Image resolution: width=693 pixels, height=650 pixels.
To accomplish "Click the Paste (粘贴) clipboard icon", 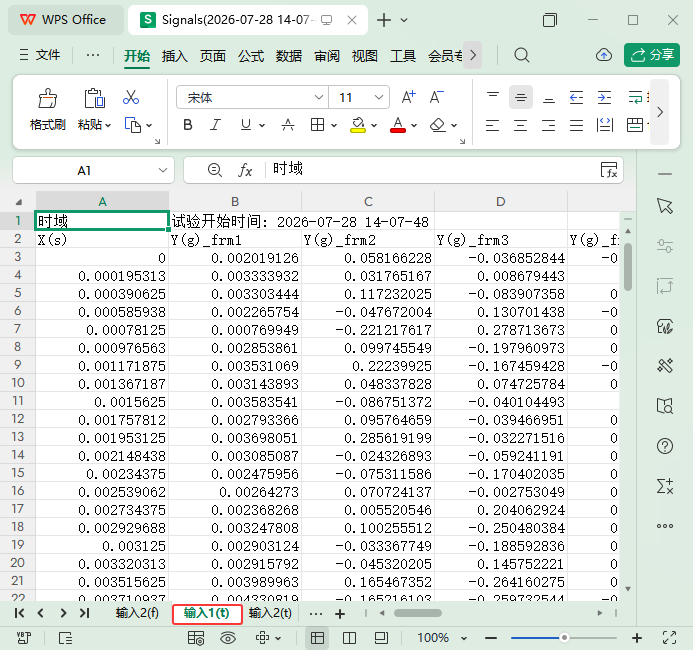I will click(x=94, y=98).
